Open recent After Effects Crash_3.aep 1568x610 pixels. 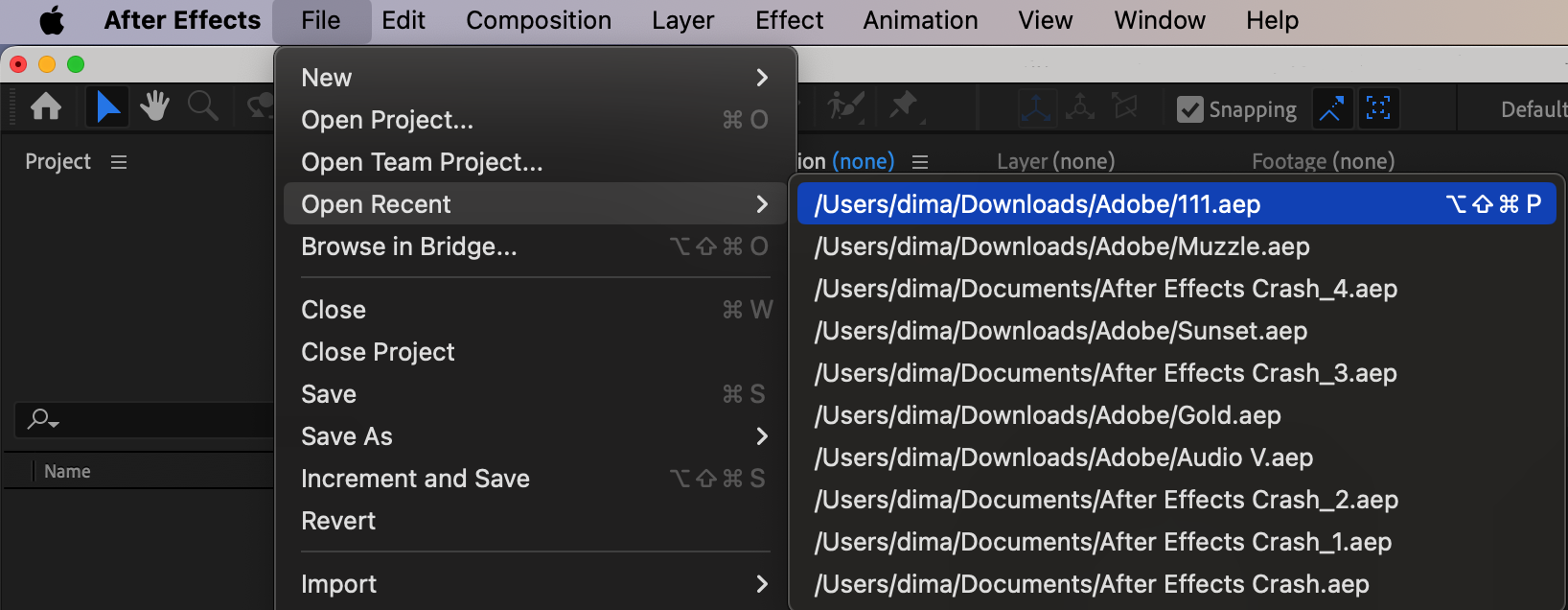coord(1176,373)
